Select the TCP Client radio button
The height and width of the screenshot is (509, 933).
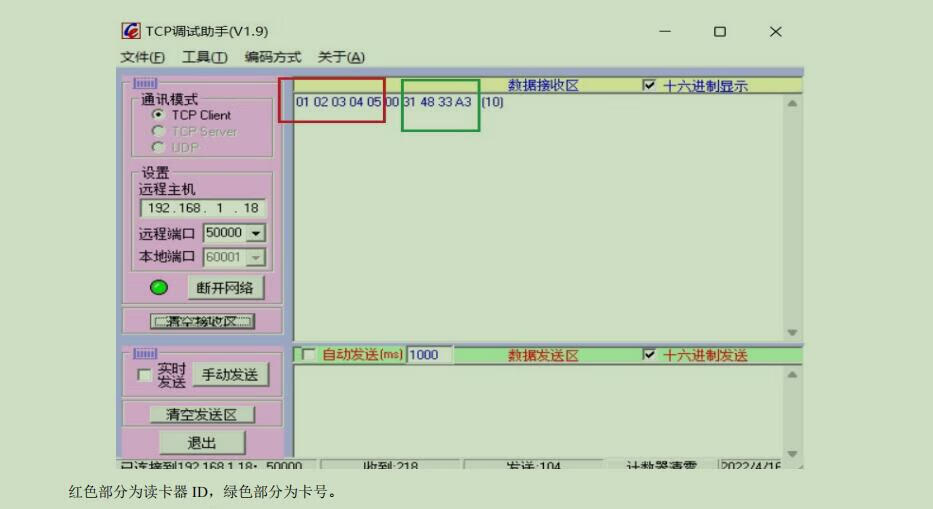tap(158, 115)
